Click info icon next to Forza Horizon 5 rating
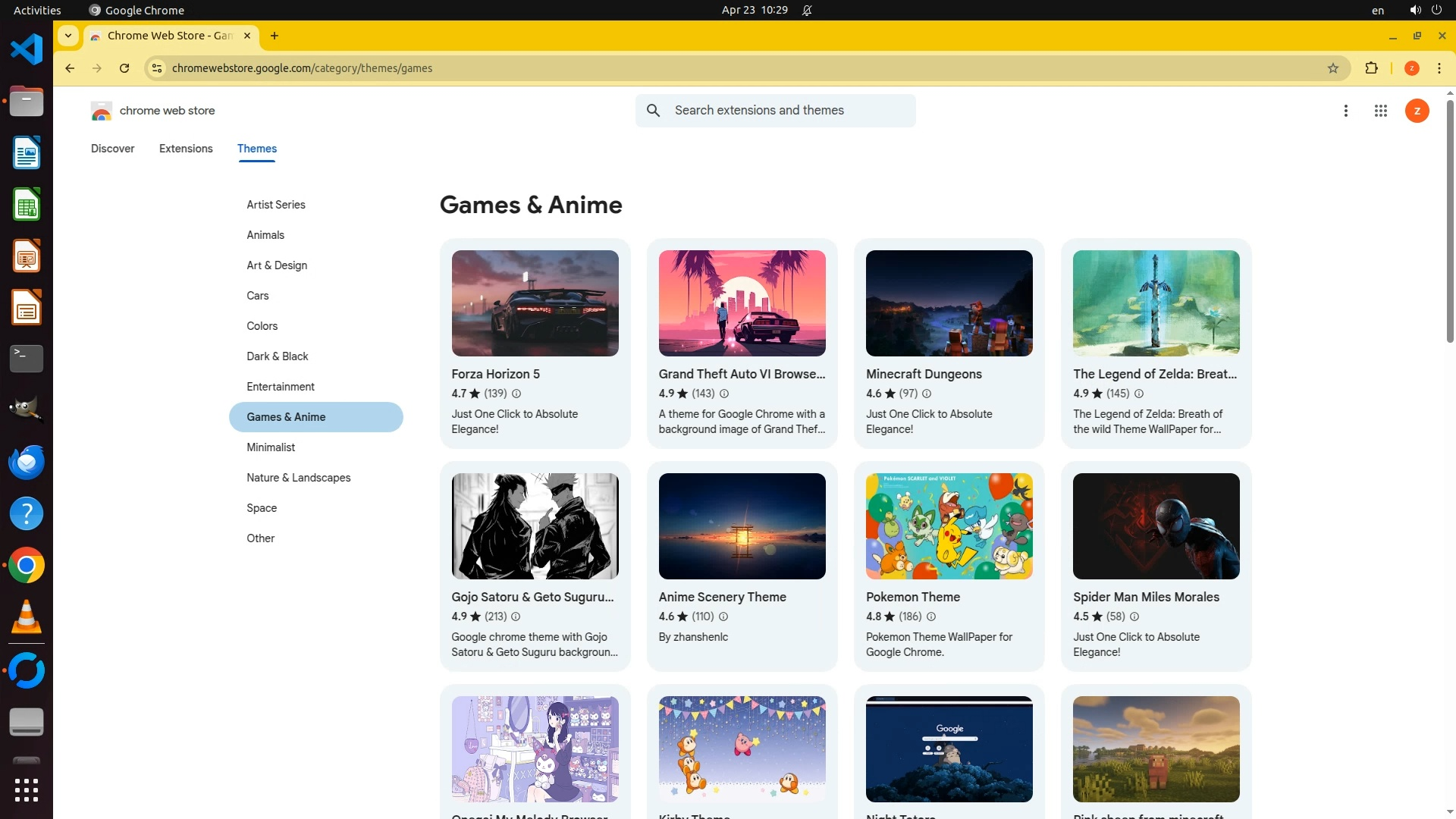 click(516, 394)
